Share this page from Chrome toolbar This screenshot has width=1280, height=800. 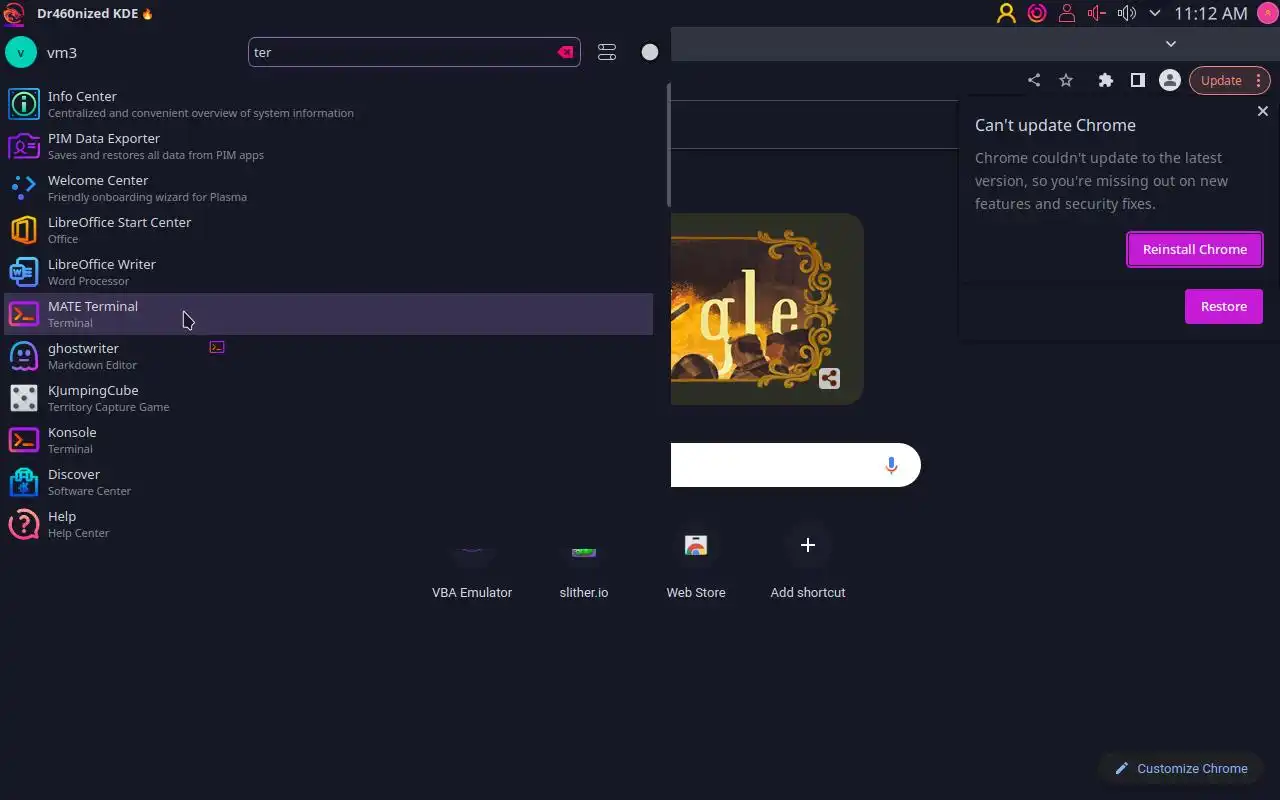[x=1034, y=80]
